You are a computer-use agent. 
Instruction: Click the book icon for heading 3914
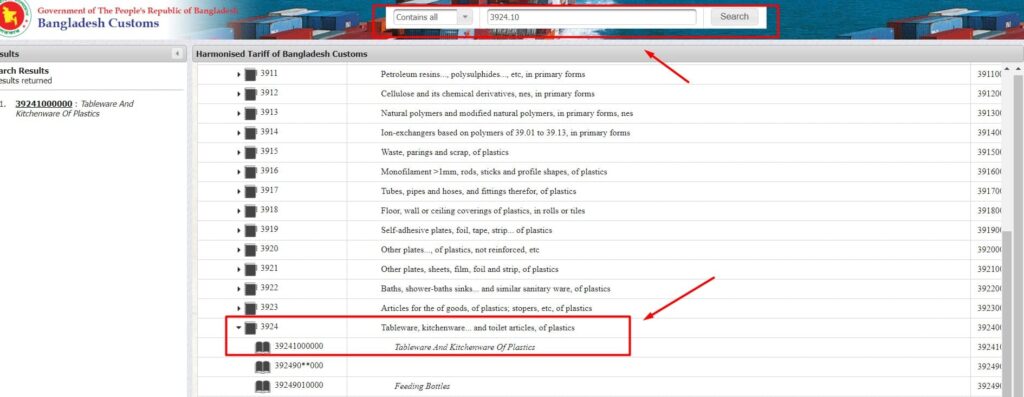[251, 133]
